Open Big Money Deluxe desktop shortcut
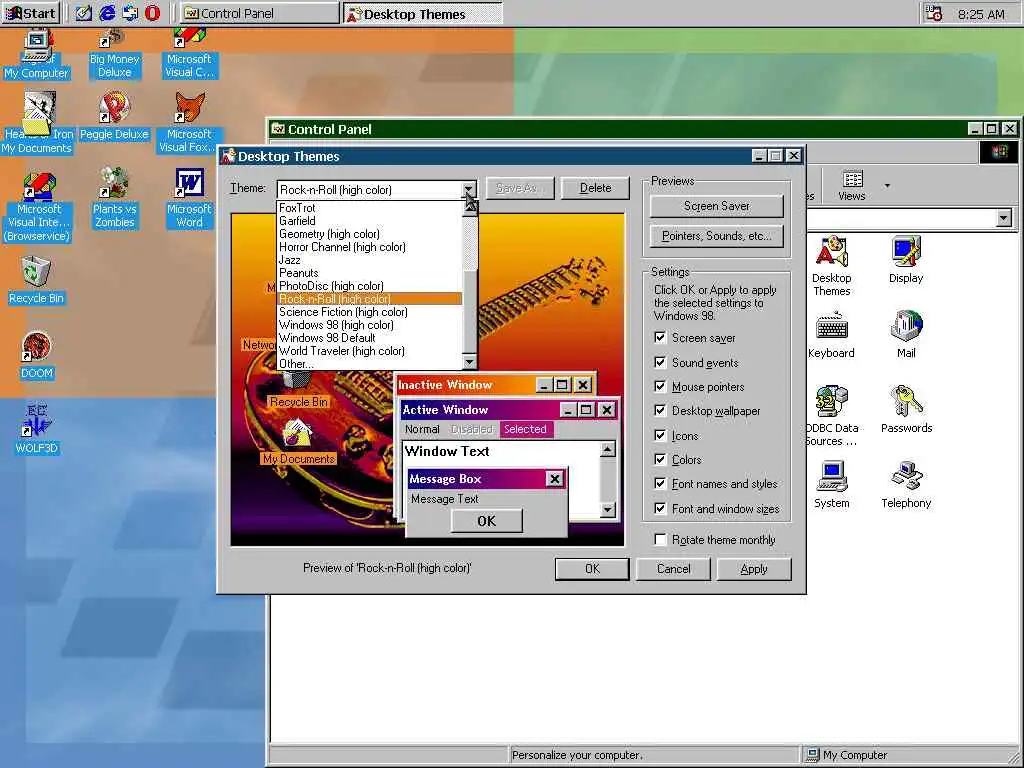This screenshot has width=1024, height=768. 114,55
